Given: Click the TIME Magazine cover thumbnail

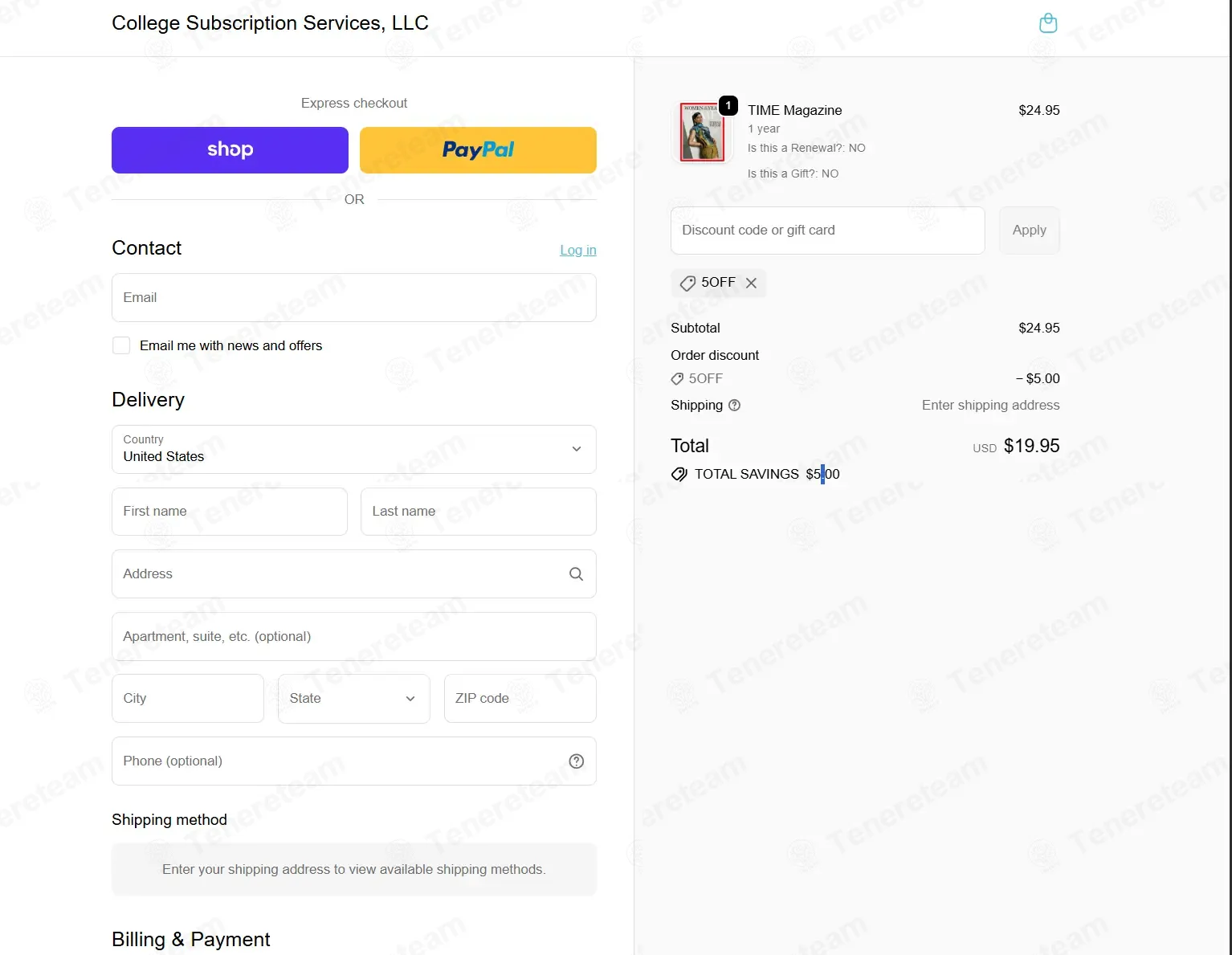Looking at the screenshot, I should click(x=703, y=132).
